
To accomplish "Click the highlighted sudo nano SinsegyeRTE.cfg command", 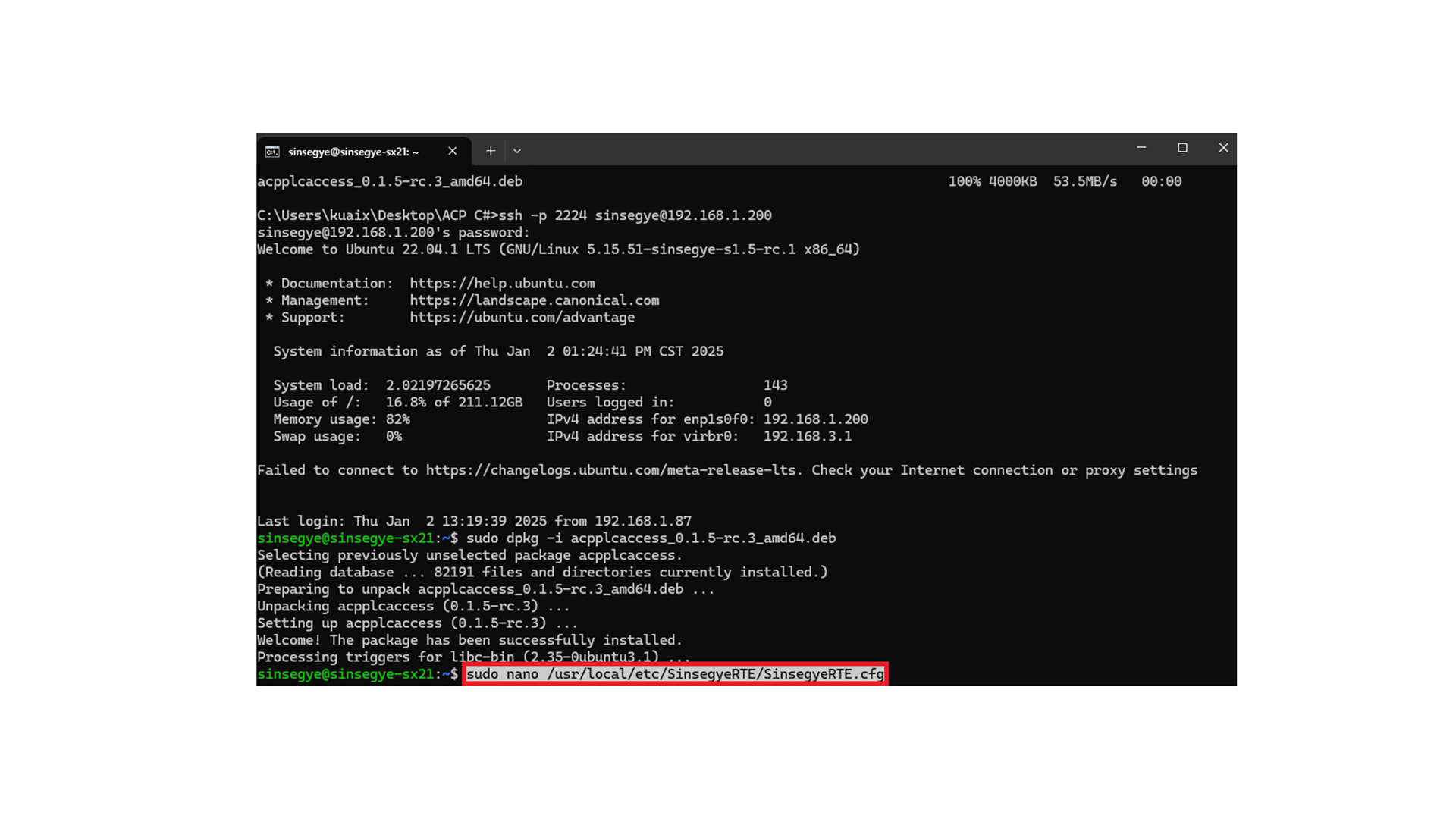I will 674,674.
